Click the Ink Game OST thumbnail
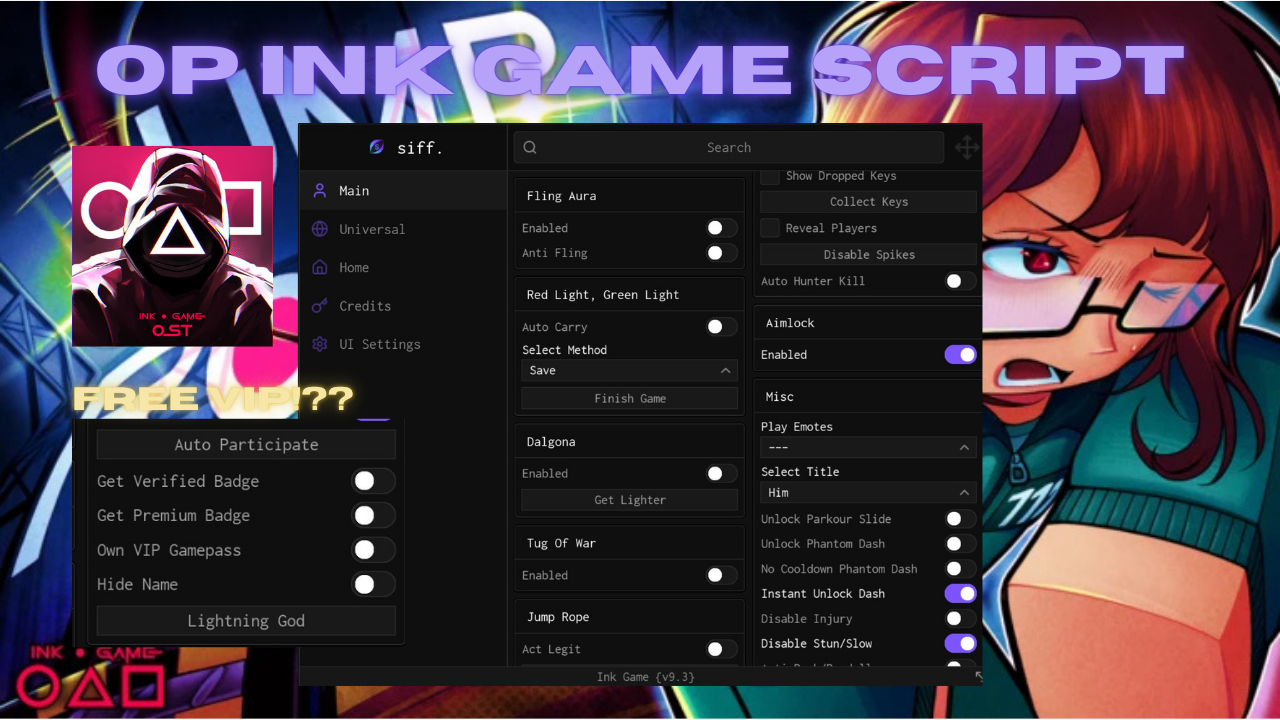The height and width of the screenshot is (720, 1280). 172,246
